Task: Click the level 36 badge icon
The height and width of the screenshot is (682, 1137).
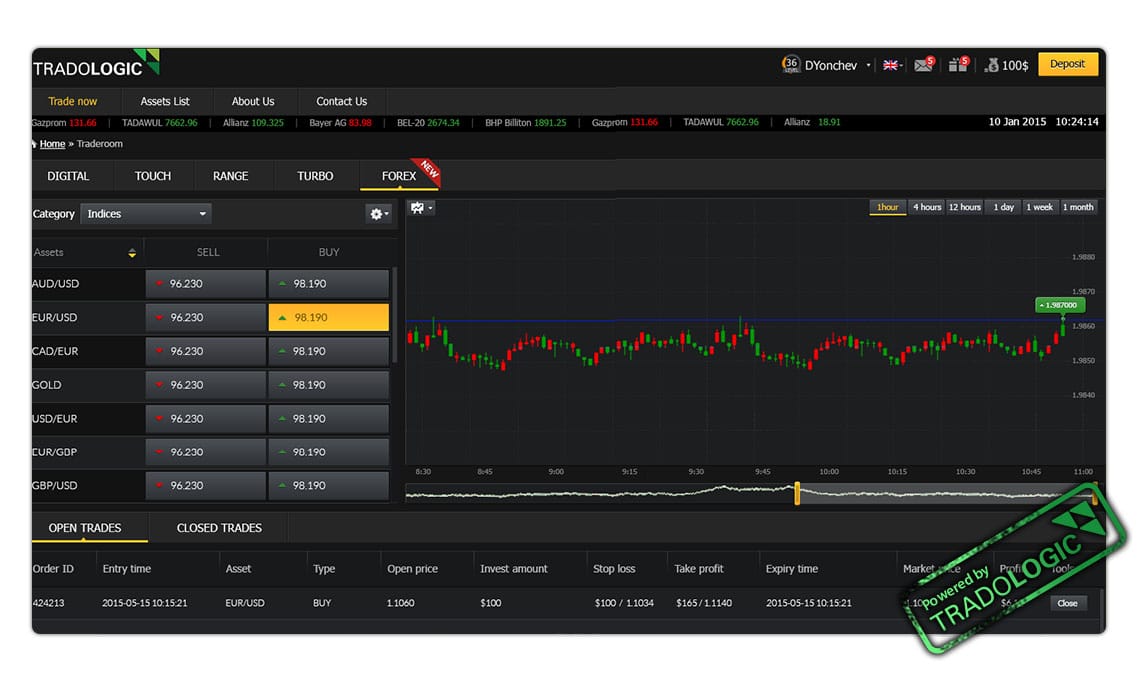Action: pos(791,64)
